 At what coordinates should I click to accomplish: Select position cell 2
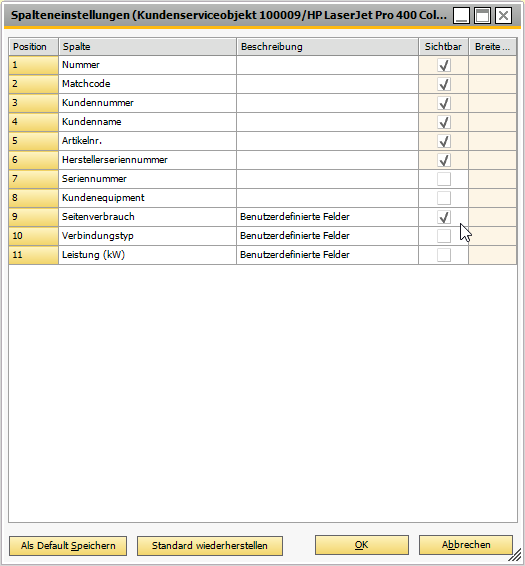point(34,84)
